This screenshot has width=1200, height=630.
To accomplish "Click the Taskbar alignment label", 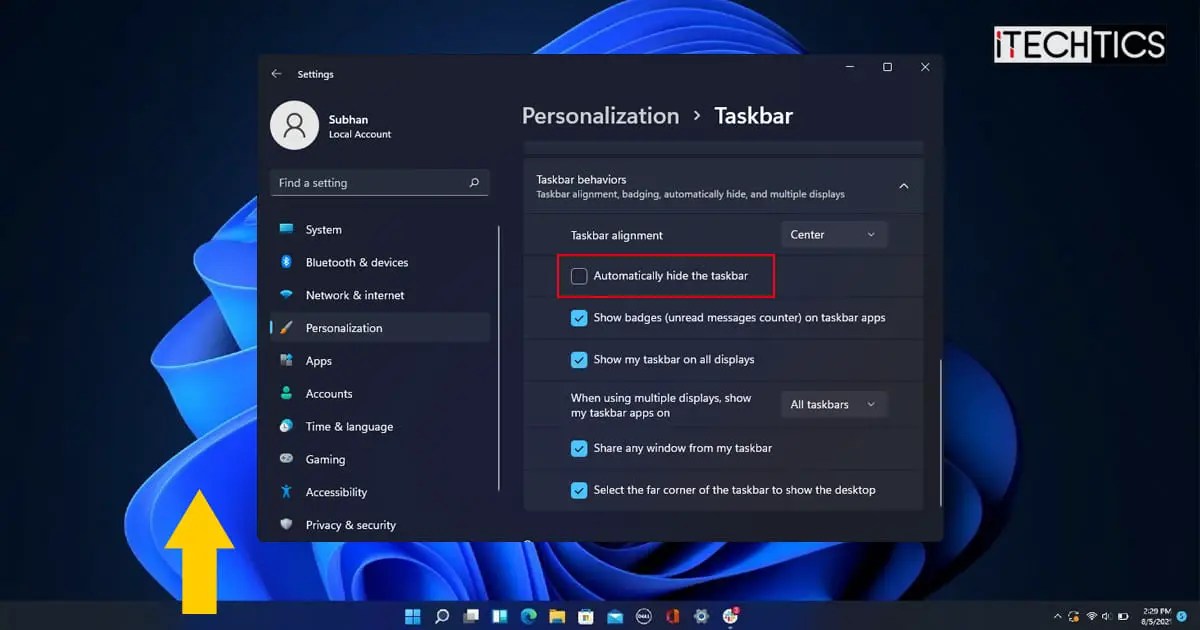I will (x=617, y=236).
